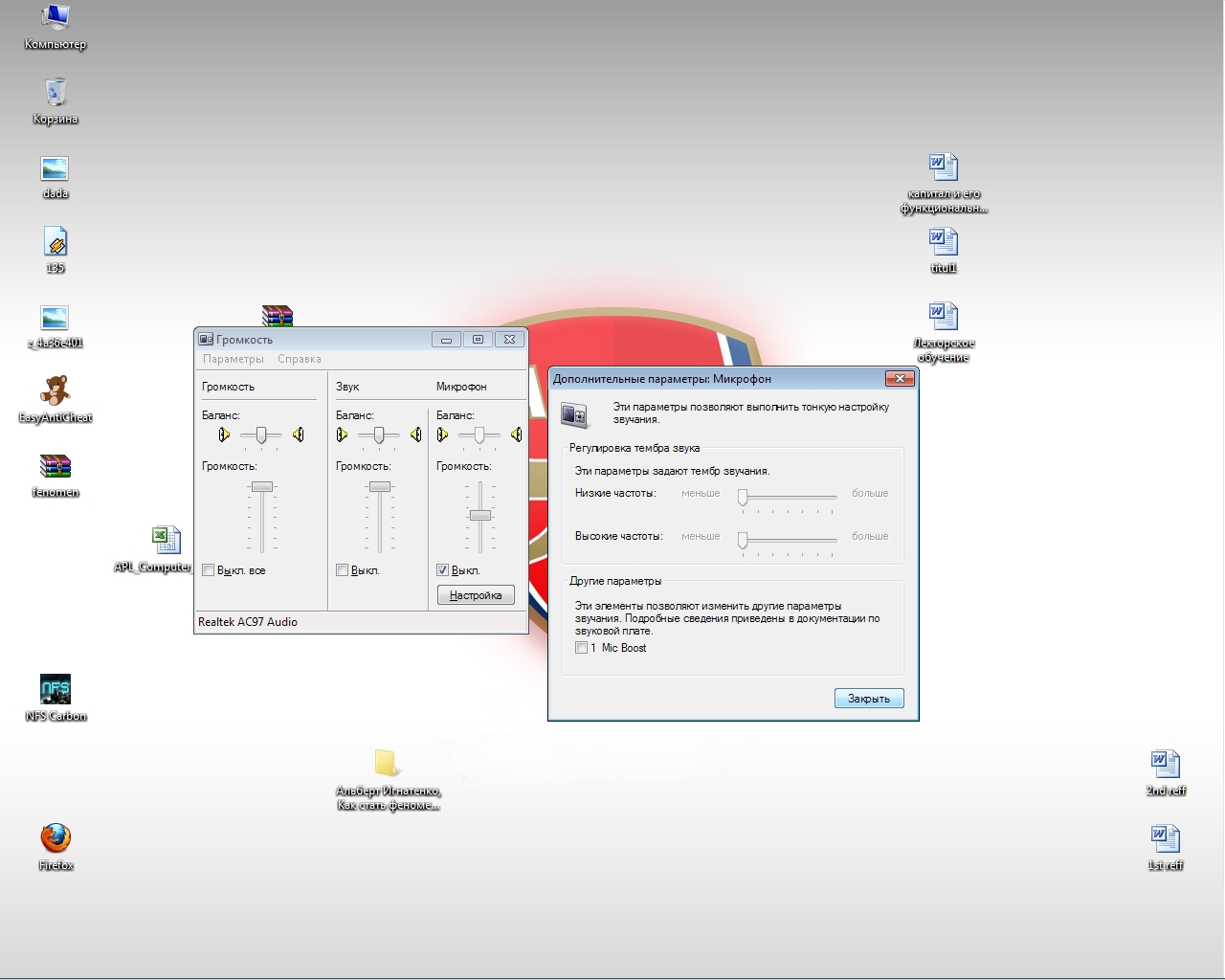Viewport: 1225px width, 980px height.
Task: Click right speaker icon of Микрофон balance
Action: click(516, 434)
